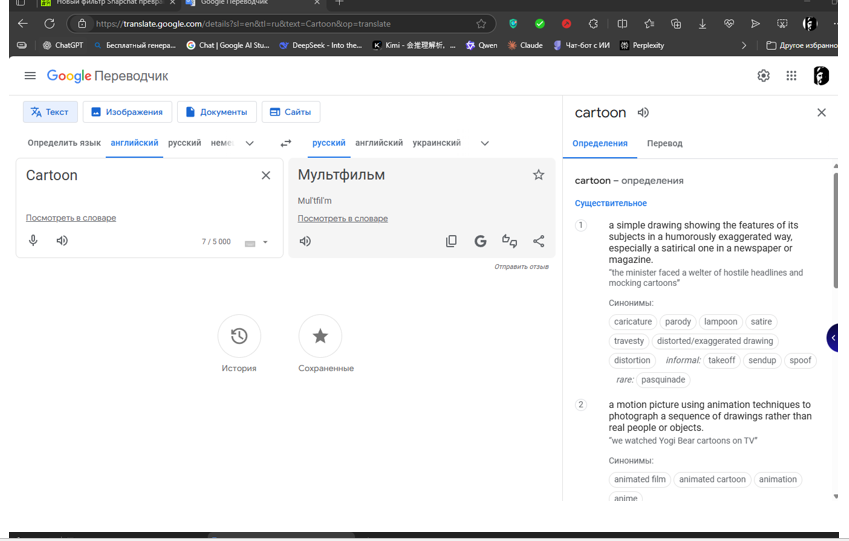Switch to Сайты translation mode

[x=291, y=112]
